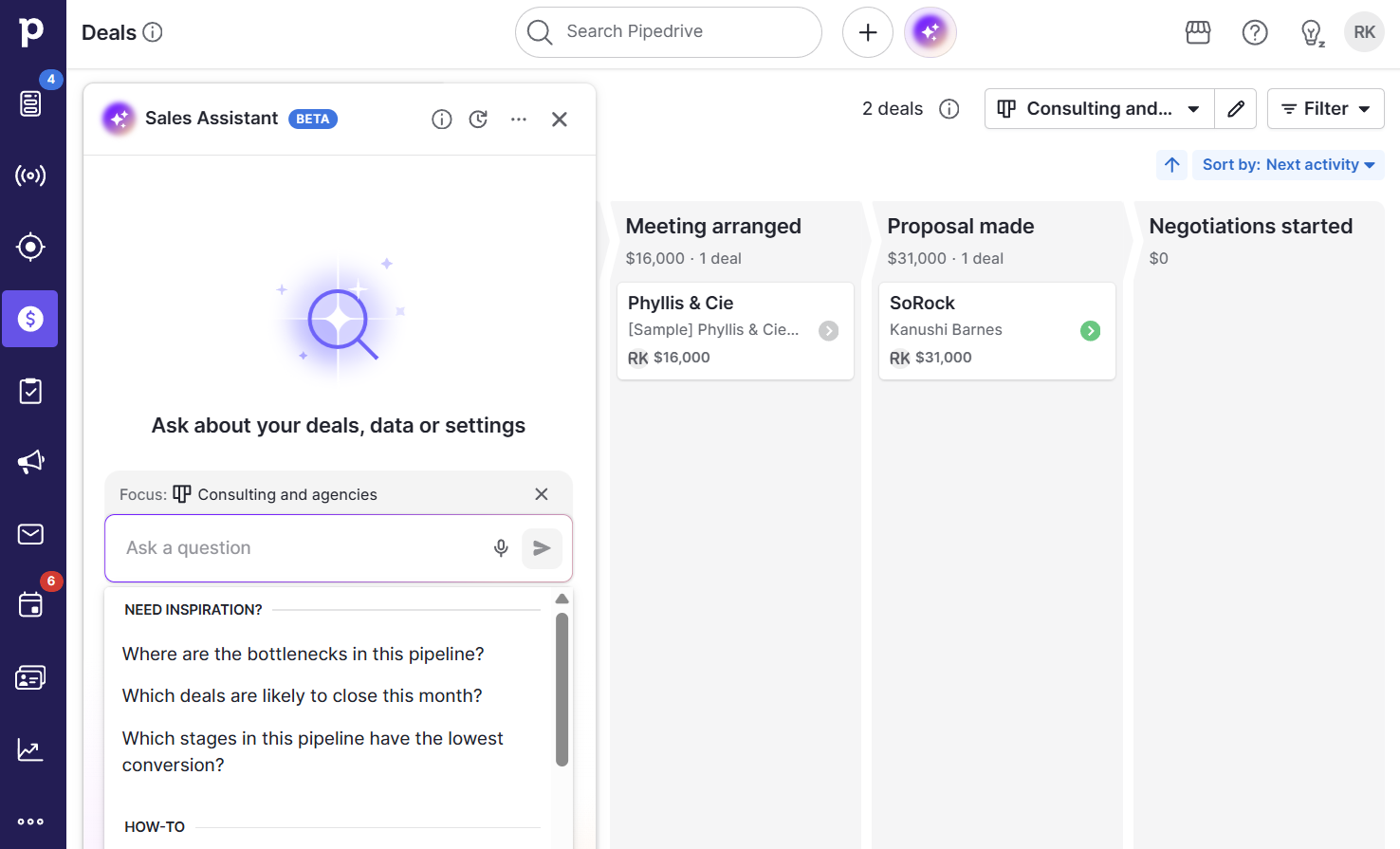The height and width of the screenshot is (849, 1400).
Task: Click the Ask a question input field
Action: point(285,547)
